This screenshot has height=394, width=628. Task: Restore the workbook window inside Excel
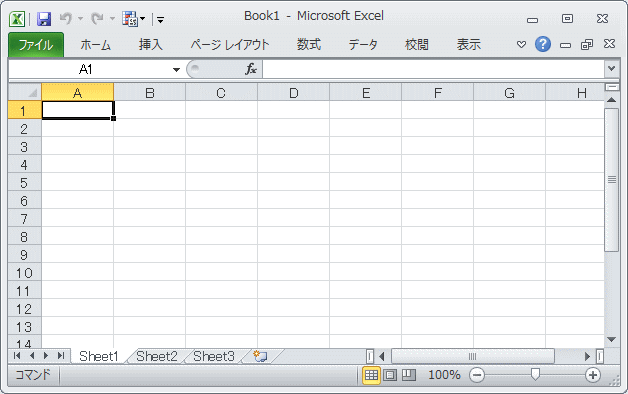pos(587,44)
